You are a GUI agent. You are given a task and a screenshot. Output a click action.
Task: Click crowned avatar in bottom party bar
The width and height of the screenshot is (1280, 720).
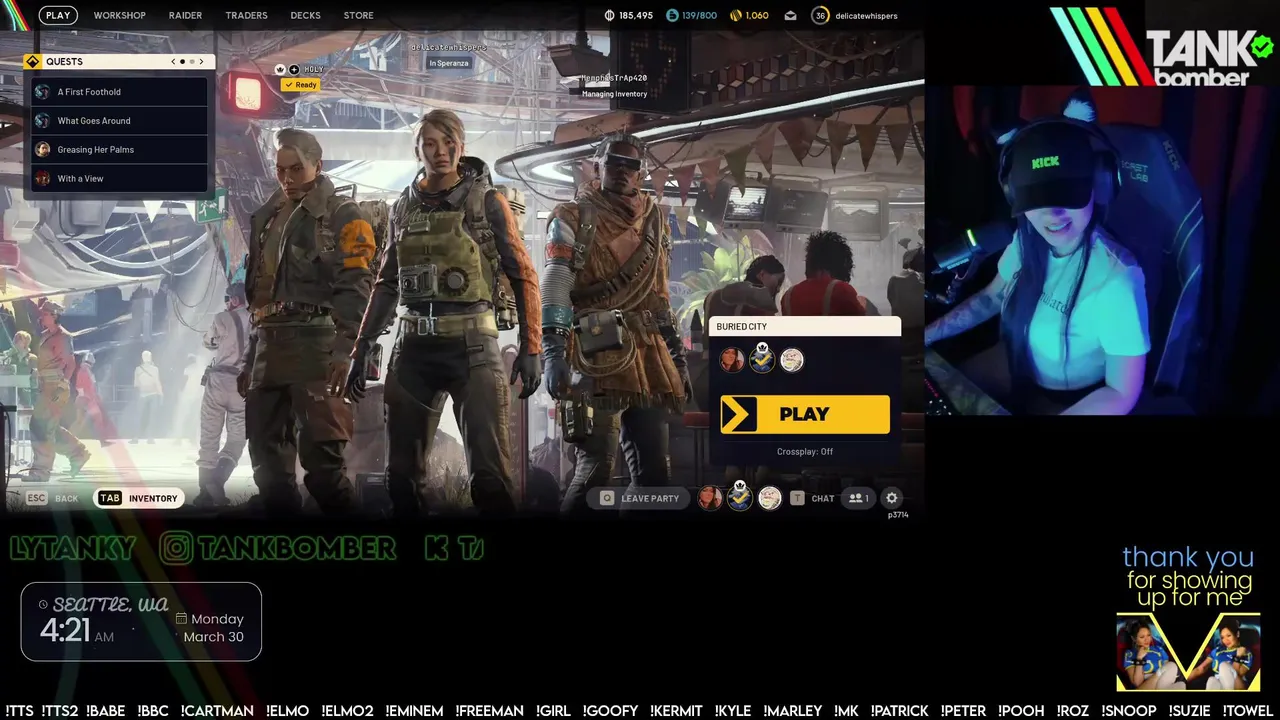(x=740, y=497)
